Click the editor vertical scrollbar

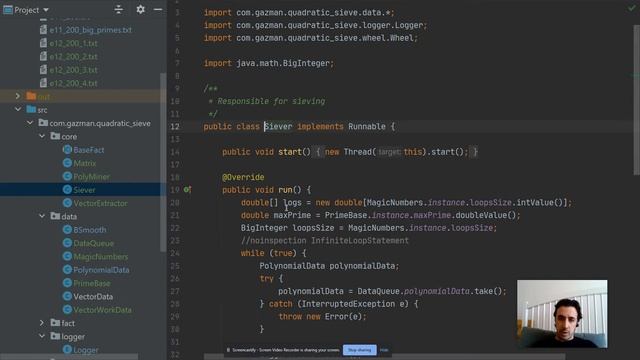click(636, 100)
